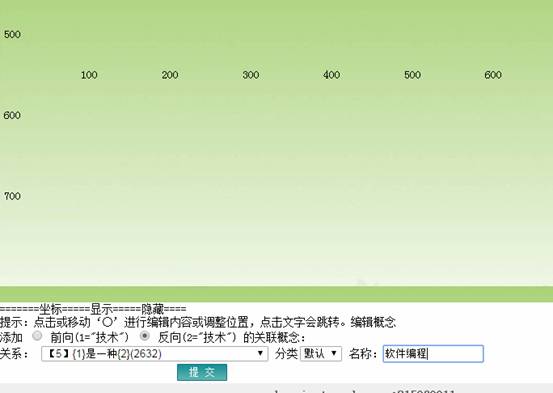Click the 坐标 link
Image resolution: width=553 pixels, height=393 pixels.
(51, 309)
